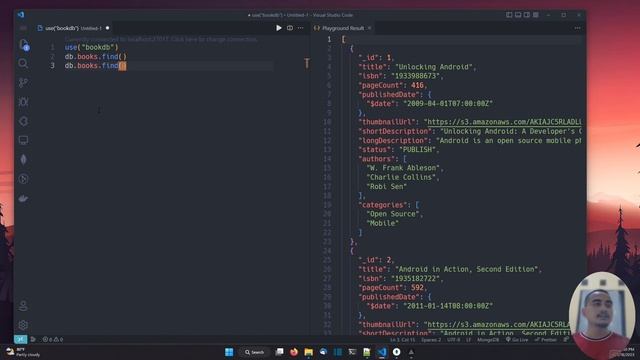Open the left editor's More Actions menu

301,28
